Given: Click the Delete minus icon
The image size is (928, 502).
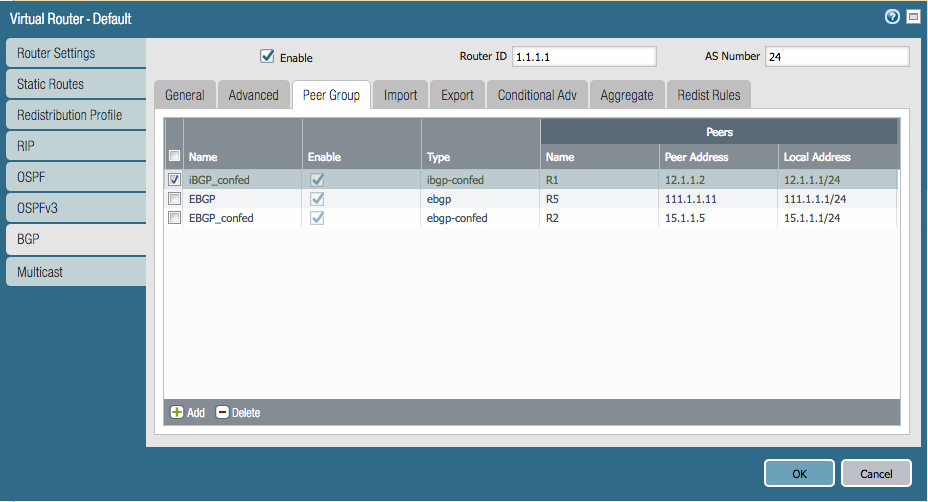Looking at the screenshot, I should [222, 412].
